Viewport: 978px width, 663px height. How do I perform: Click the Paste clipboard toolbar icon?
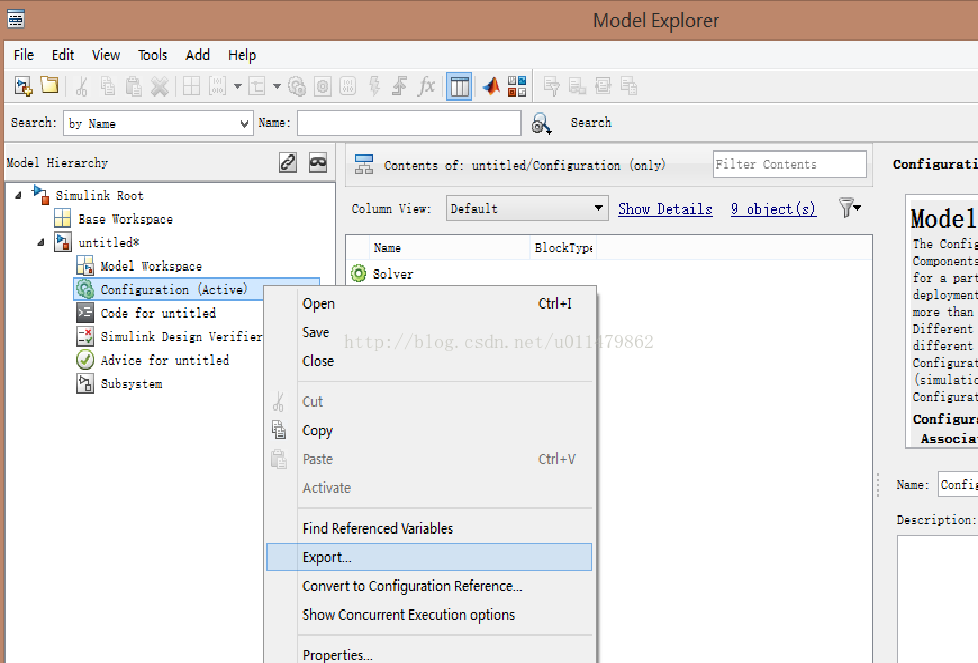[x=133, y=86]
